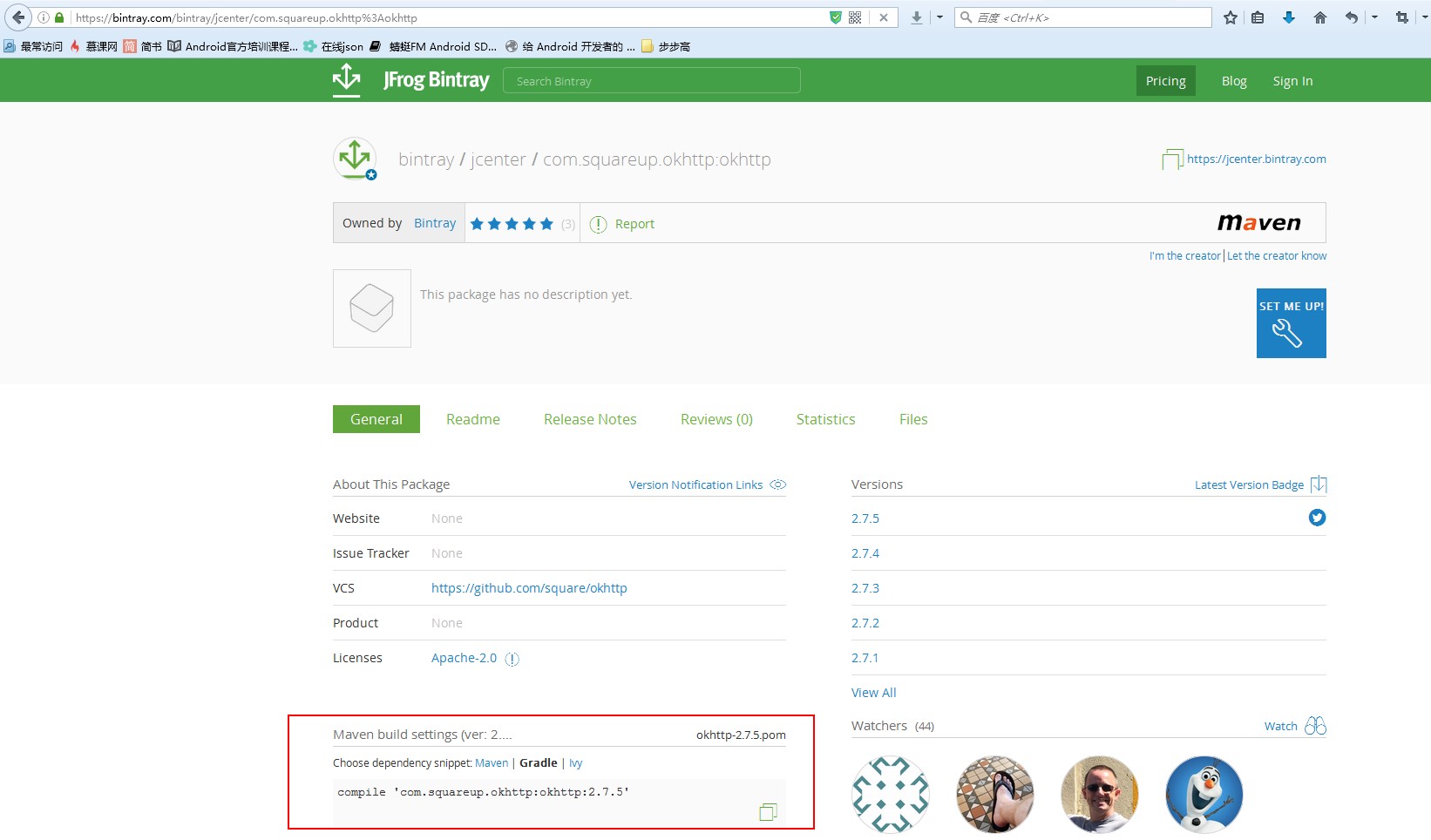Open the jcenter.bintray.com link
Screen dimensions: 1431x840
click(1257, 159)
